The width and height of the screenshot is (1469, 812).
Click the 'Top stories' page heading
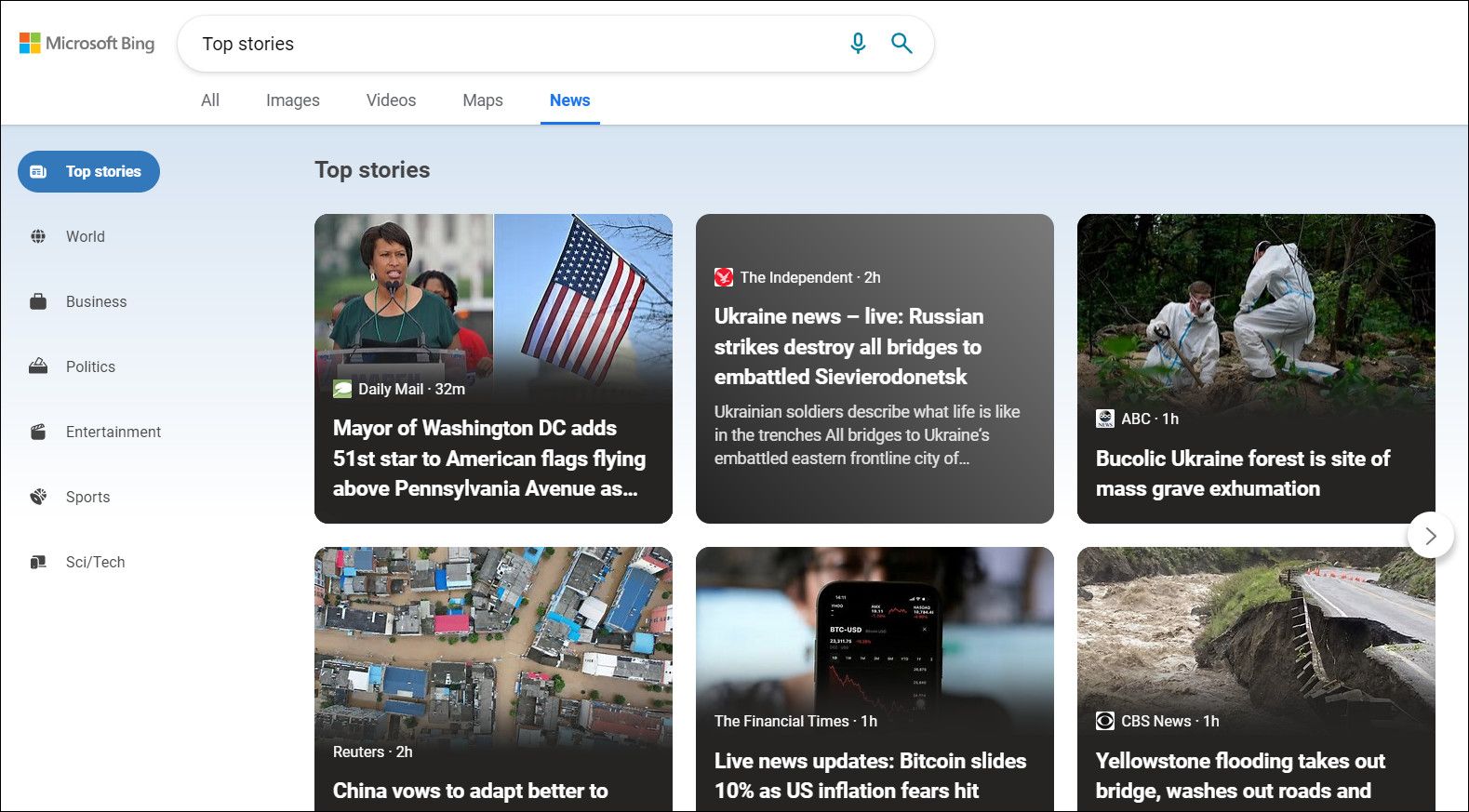pyautogui.click(x=372, y=170)
